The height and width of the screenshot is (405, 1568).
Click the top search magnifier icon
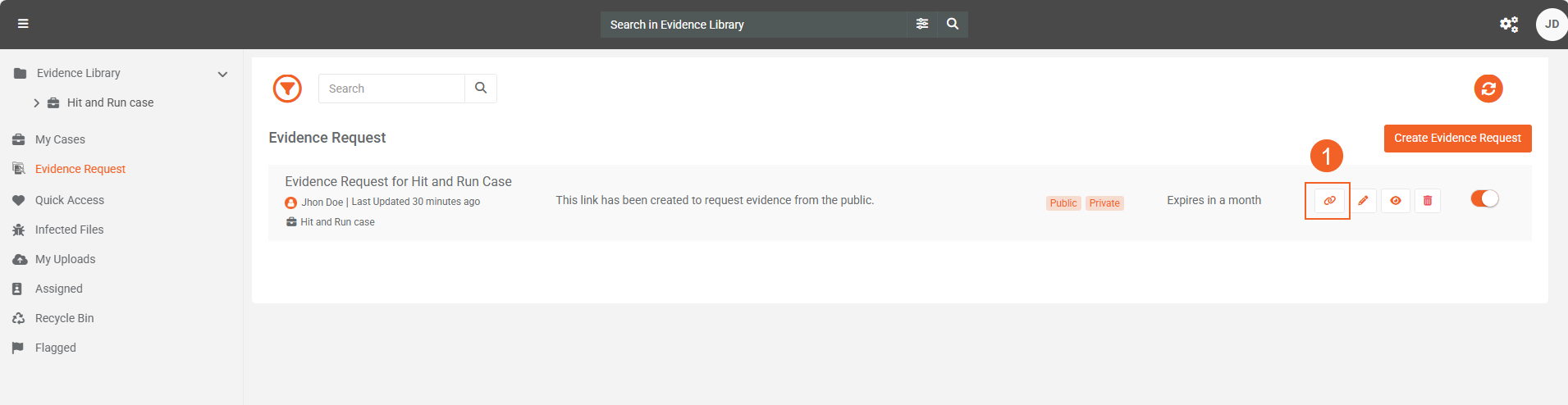pyautogui.click(x=952, y=25)
